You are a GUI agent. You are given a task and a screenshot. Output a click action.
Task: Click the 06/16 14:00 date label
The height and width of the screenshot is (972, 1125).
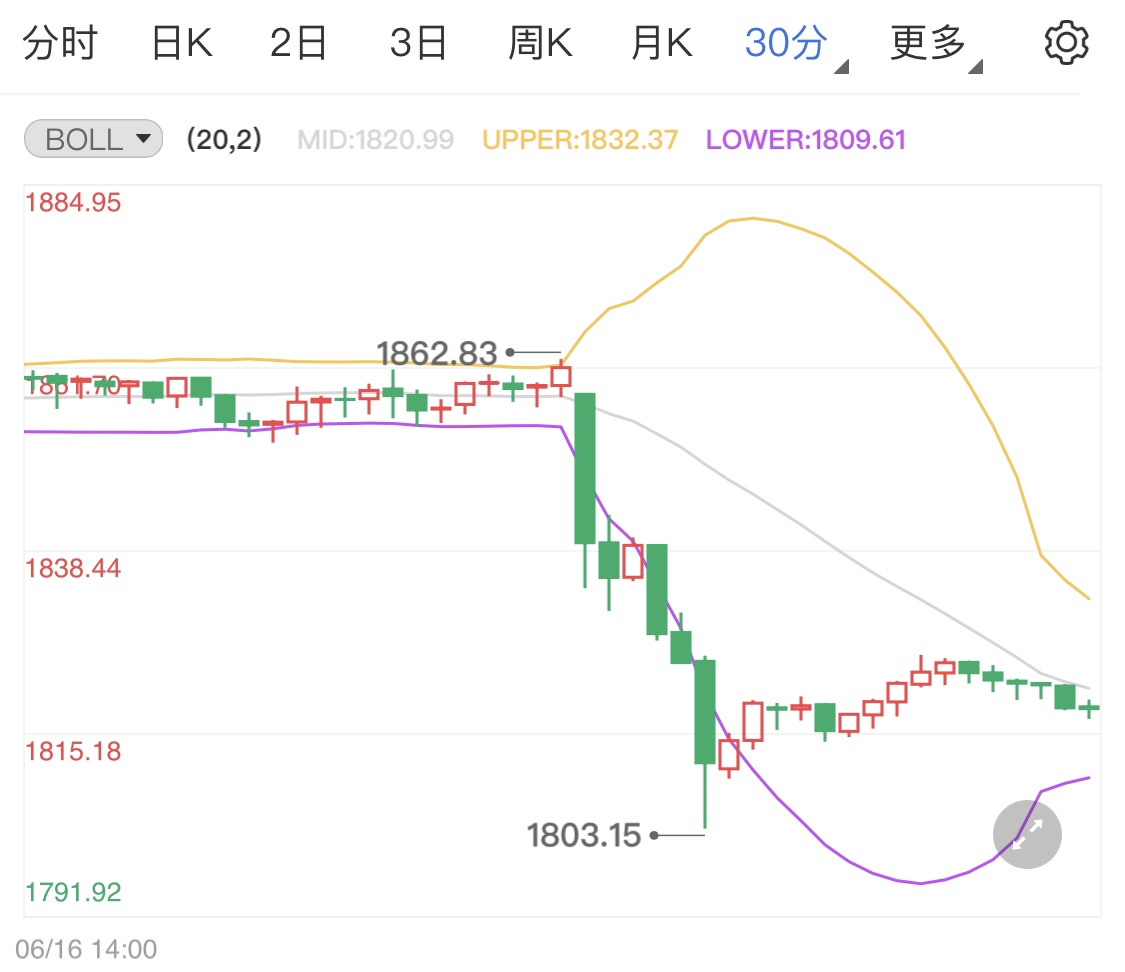tap(86, 949)
